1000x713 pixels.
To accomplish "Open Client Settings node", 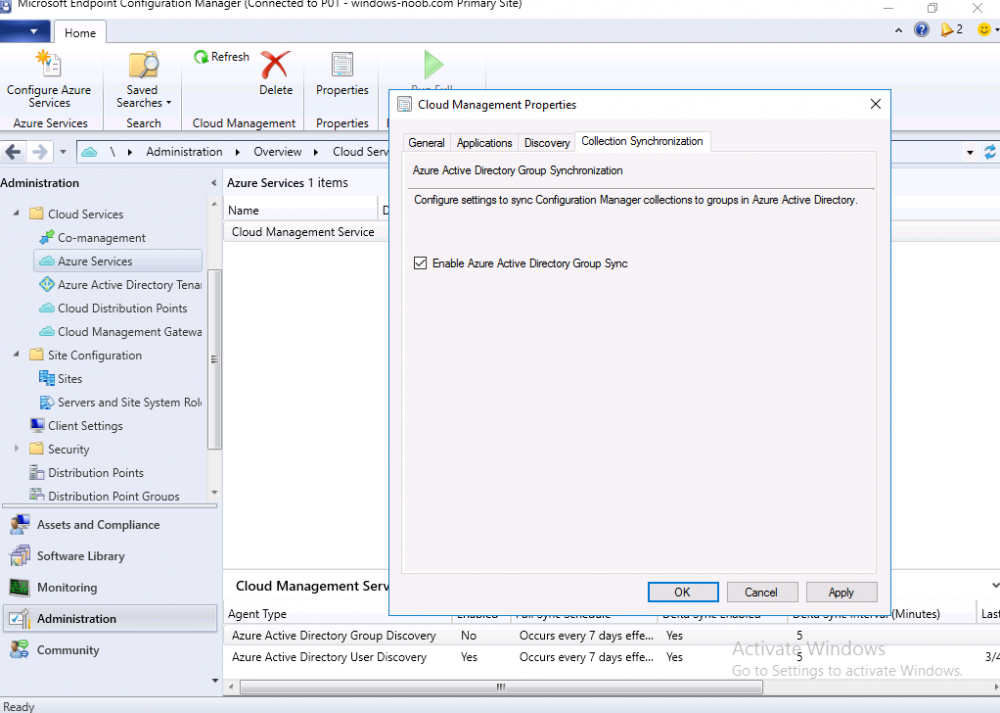I will tap(76, 425).
